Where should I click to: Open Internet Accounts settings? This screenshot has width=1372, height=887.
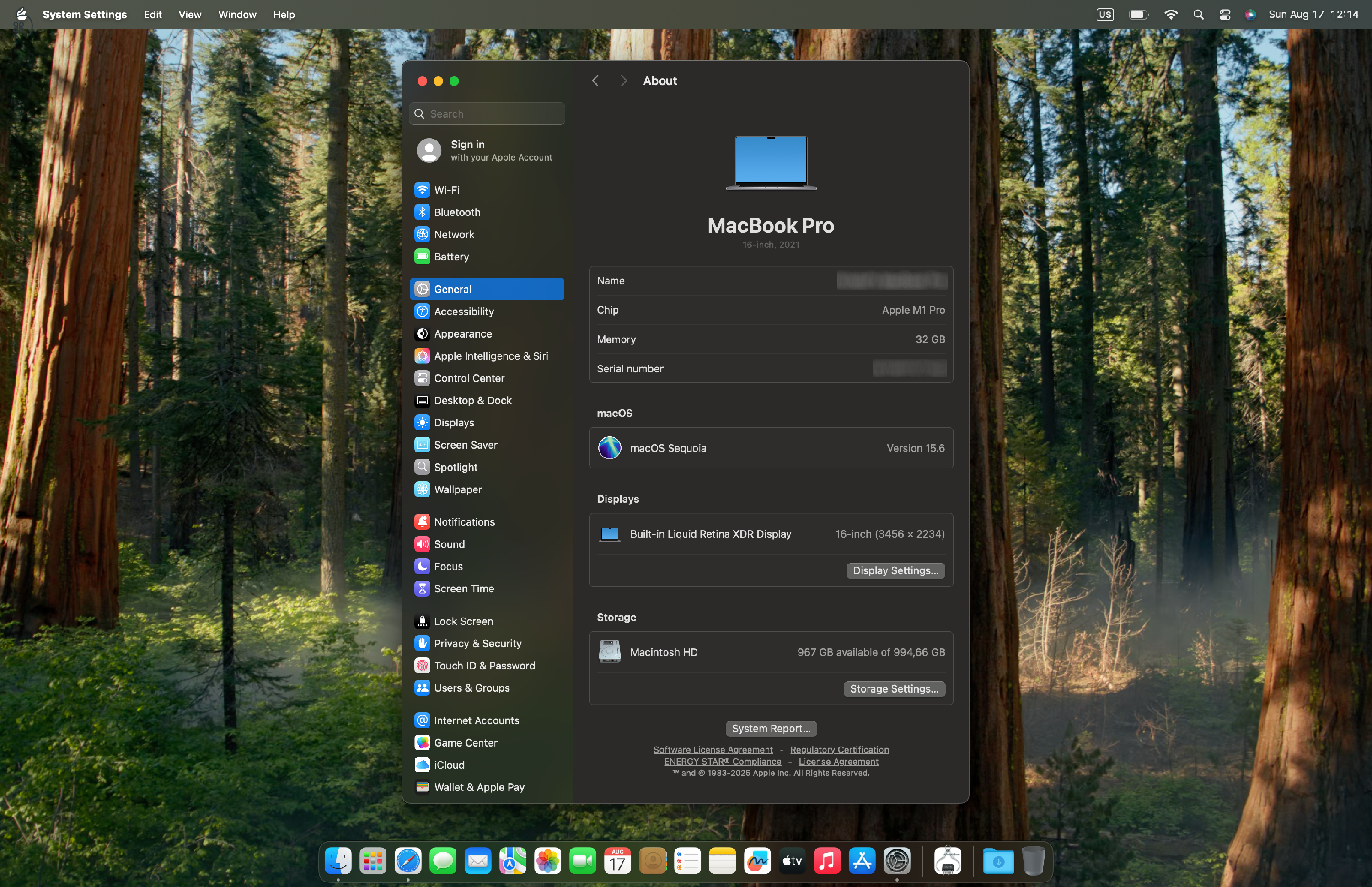(487, 720)
